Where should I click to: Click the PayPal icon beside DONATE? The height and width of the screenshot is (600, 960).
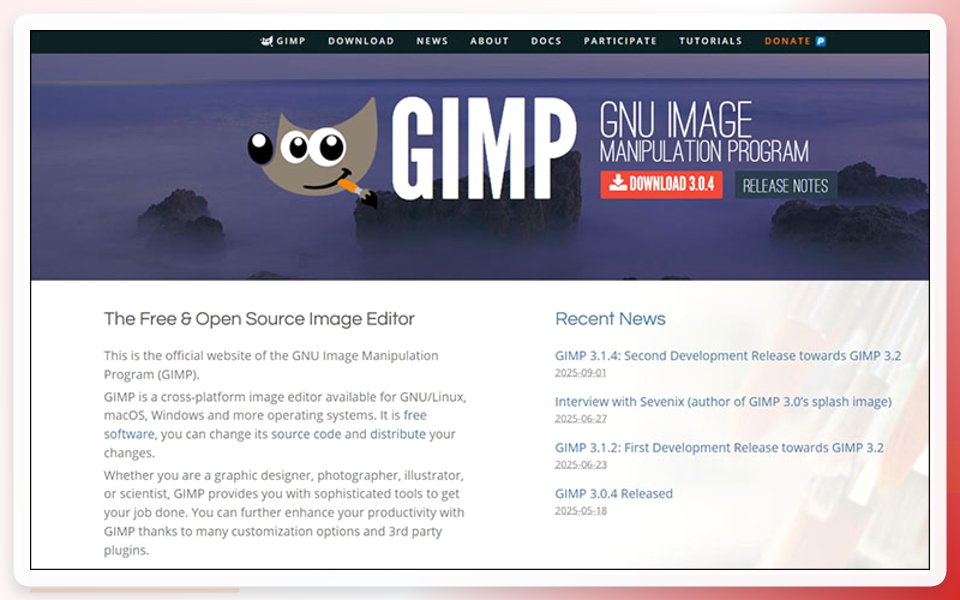pos(820,41)
